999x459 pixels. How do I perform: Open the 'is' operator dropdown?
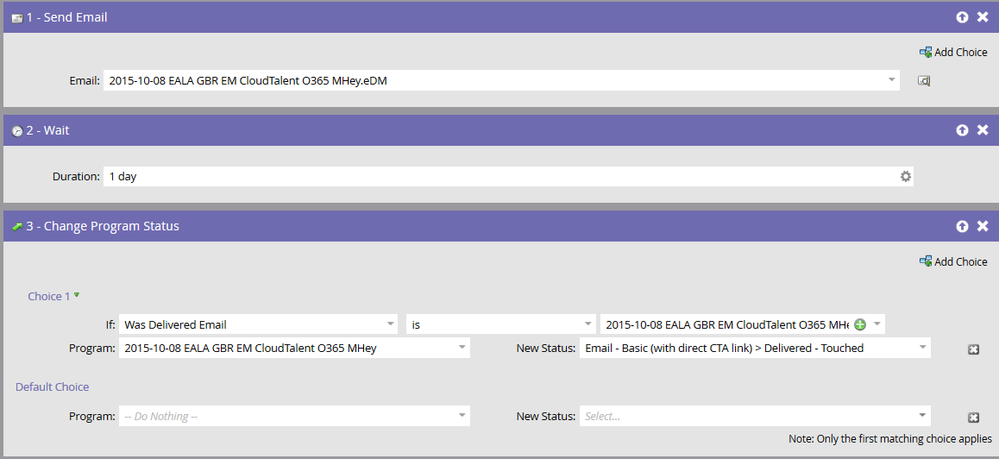[x=587, y=324]
